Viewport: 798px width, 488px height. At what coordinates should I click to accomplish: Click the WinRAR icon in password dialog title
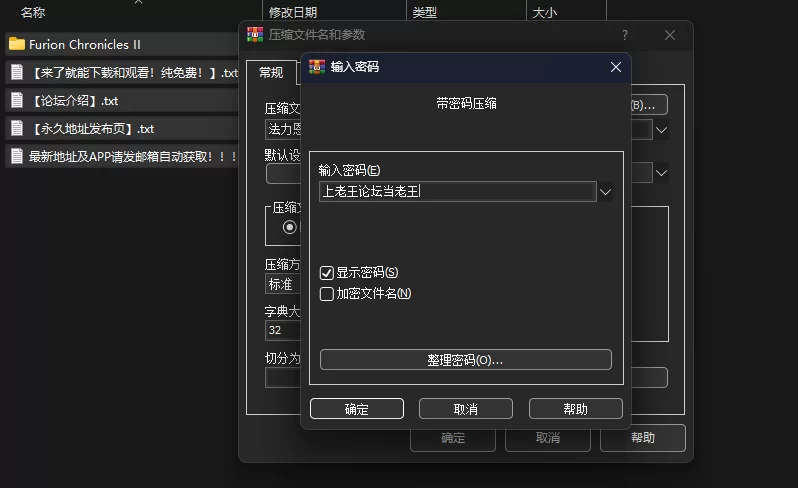pos(317,67)
